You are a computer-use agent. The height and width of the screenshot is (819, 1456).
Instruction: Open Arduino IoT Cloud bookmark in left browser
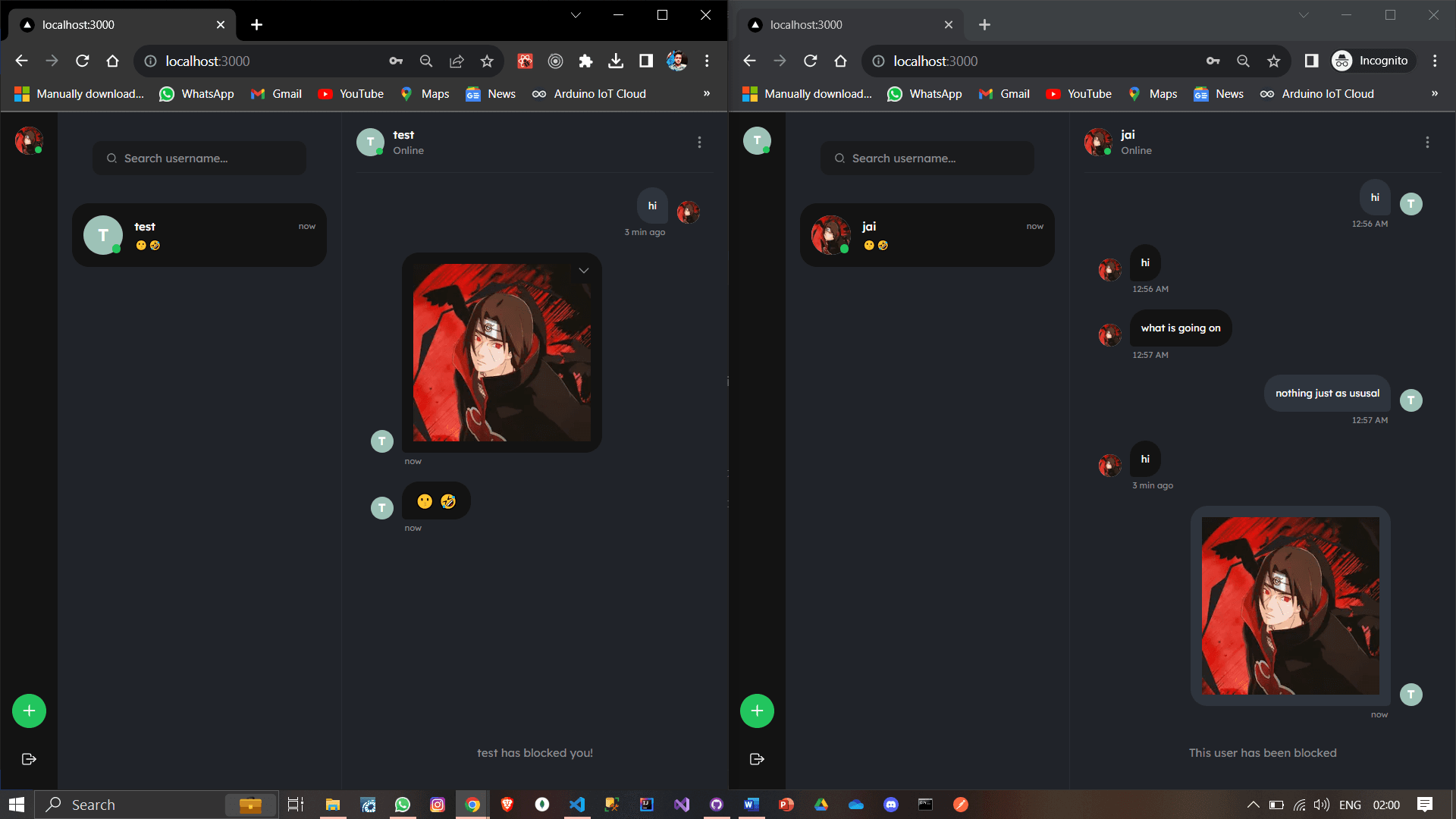tap(589, 93)
